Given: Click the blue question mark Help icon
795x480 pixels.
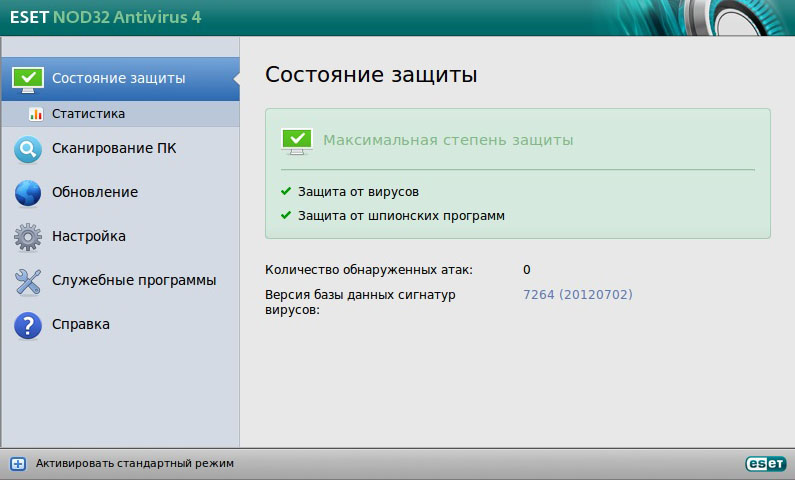Looking at the screenshot, I should [x=28, y=325].
